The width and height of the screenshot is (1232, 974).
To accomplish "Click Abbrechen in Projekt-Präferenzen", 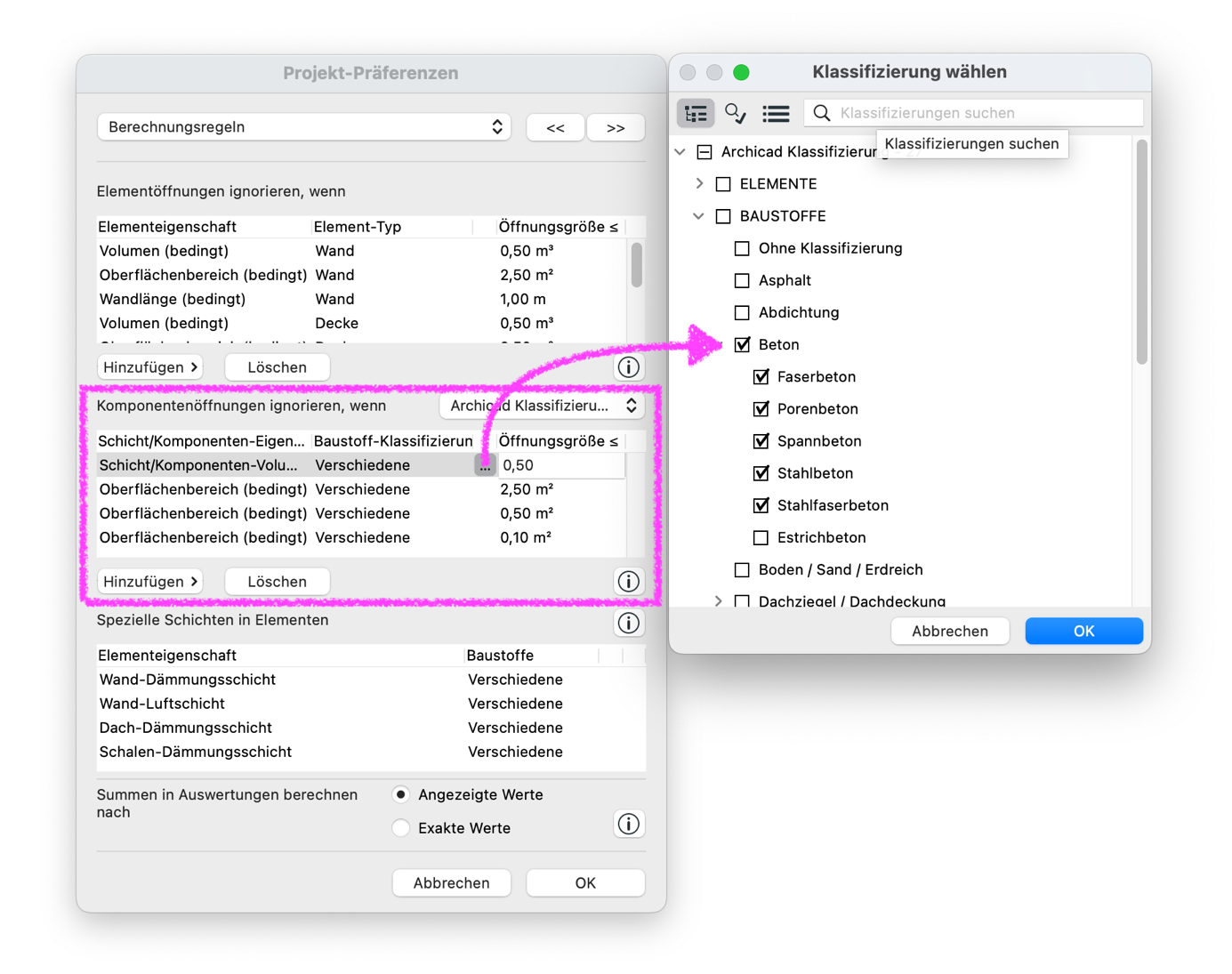I will [x=451, y=882].
